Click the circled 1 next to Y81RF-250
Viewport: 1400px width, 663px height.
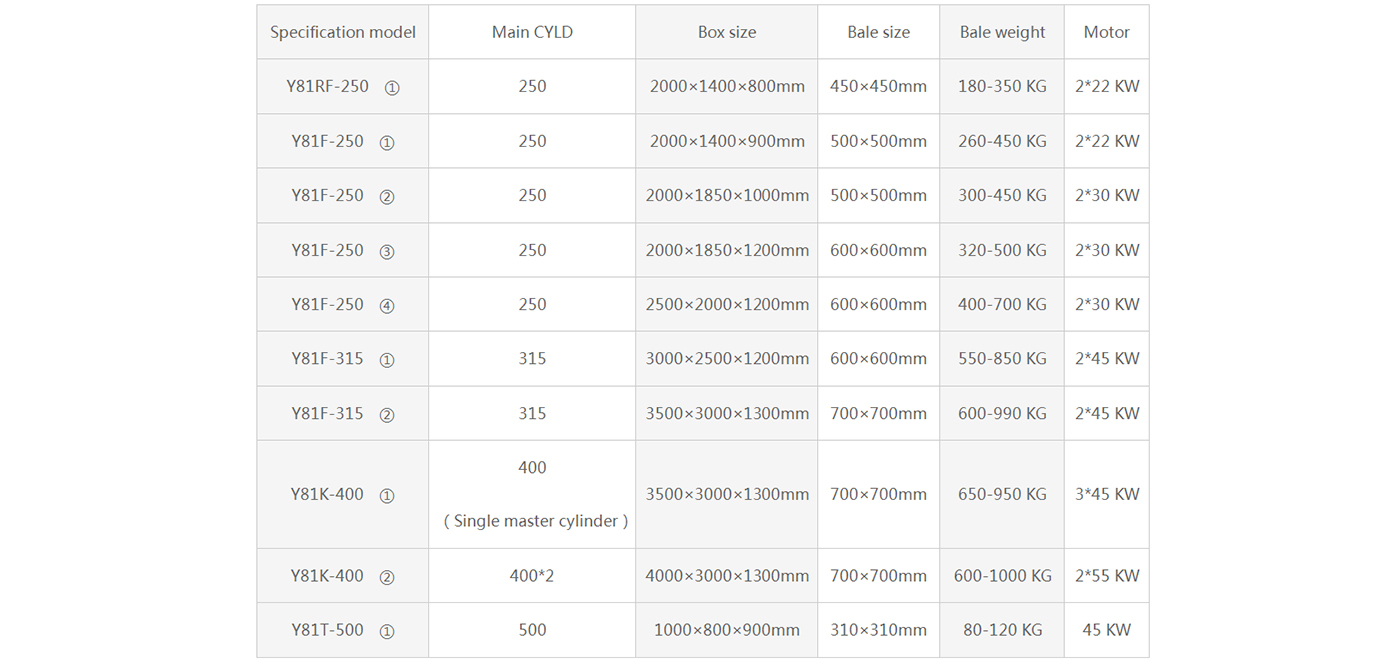pos(392,88)
